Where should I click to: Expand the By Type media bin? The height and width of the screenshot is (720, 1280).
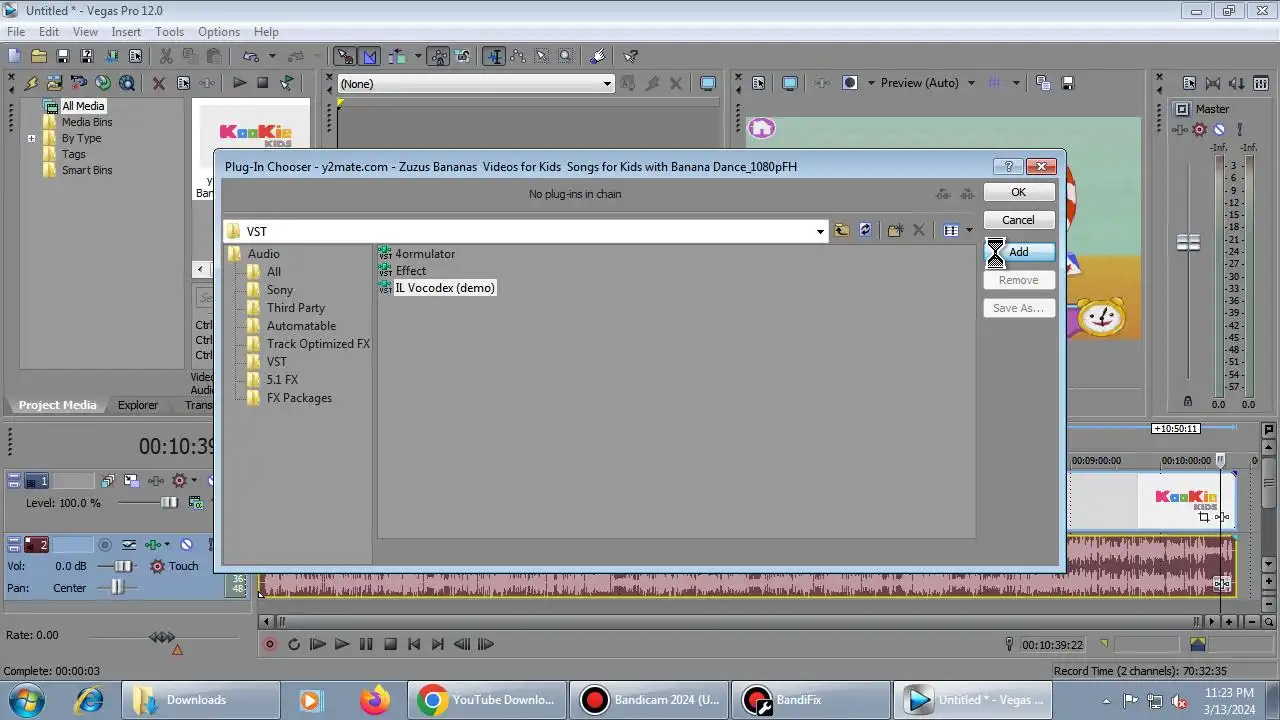click(x=32, y=138)
